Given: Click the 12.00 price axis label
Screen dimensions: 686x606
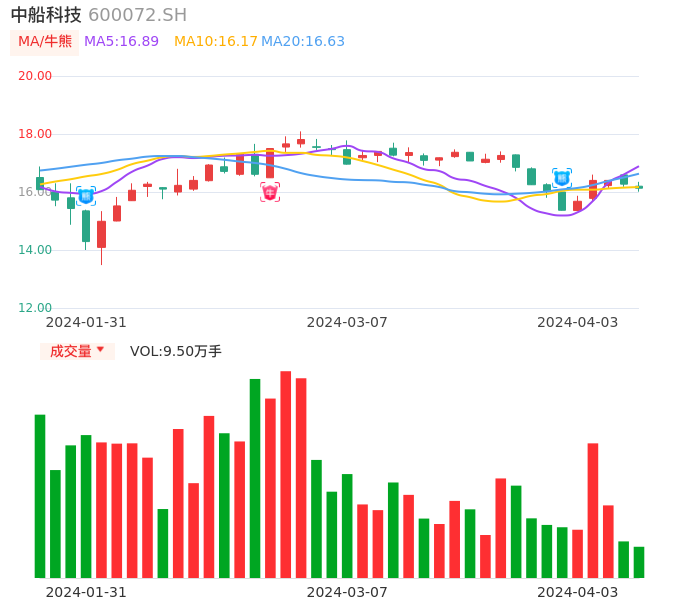Looking at the screenshot, I should pyautogui.click(x=35, y=308).
